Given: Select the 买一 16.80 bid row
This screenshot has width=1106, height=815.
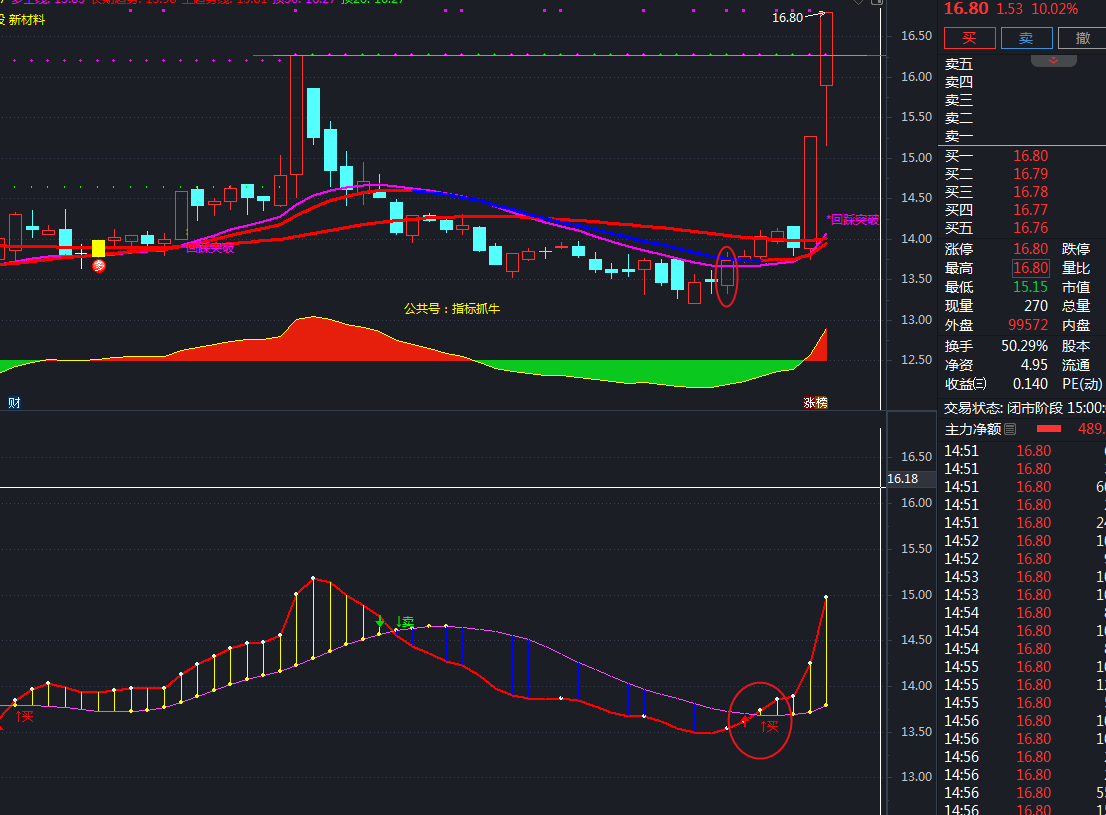Looking at the screenshot, I should (1022, 156).
